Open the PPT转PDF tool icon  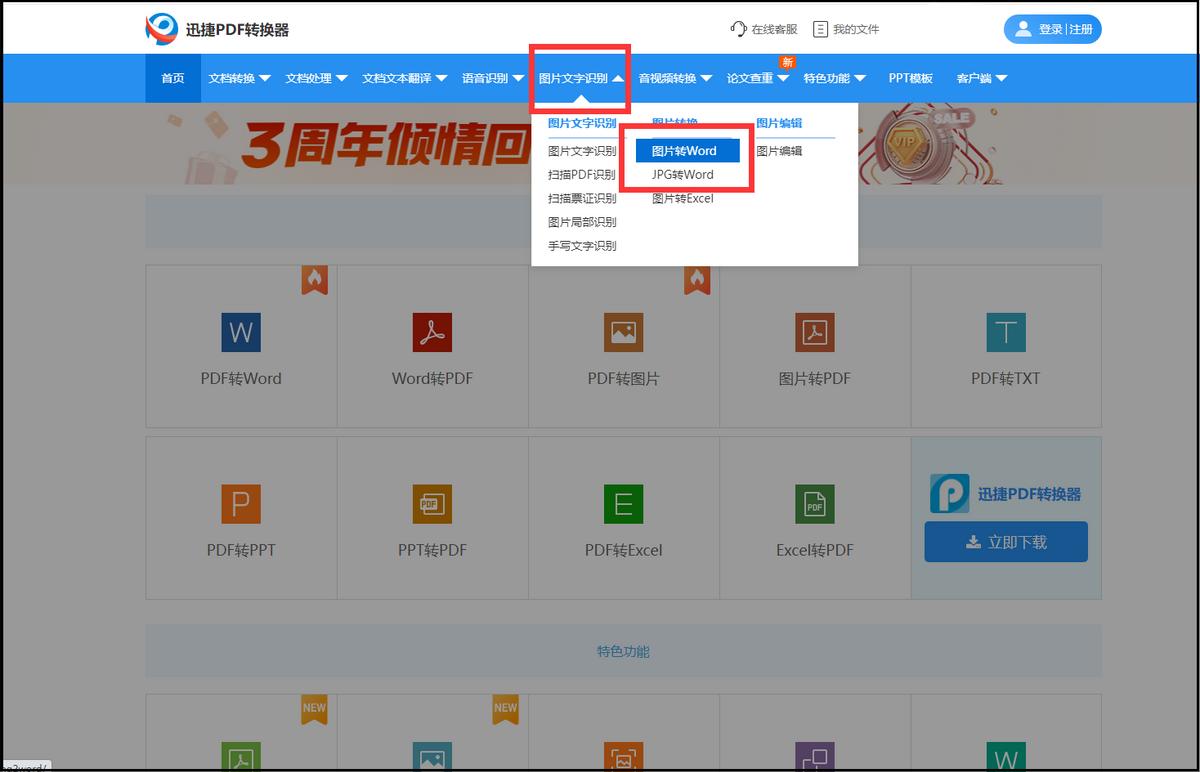coord(432,505)
